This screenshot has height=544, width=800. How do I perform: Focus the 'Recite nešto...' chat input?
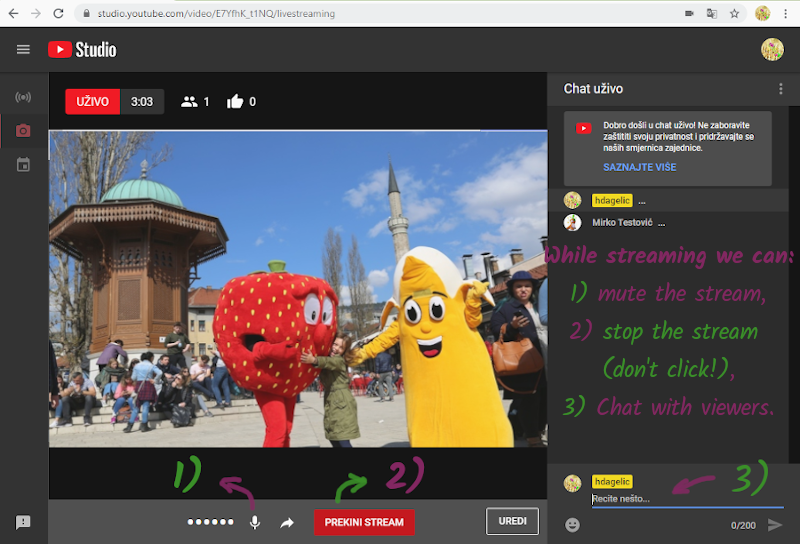[x=680, y=499]
